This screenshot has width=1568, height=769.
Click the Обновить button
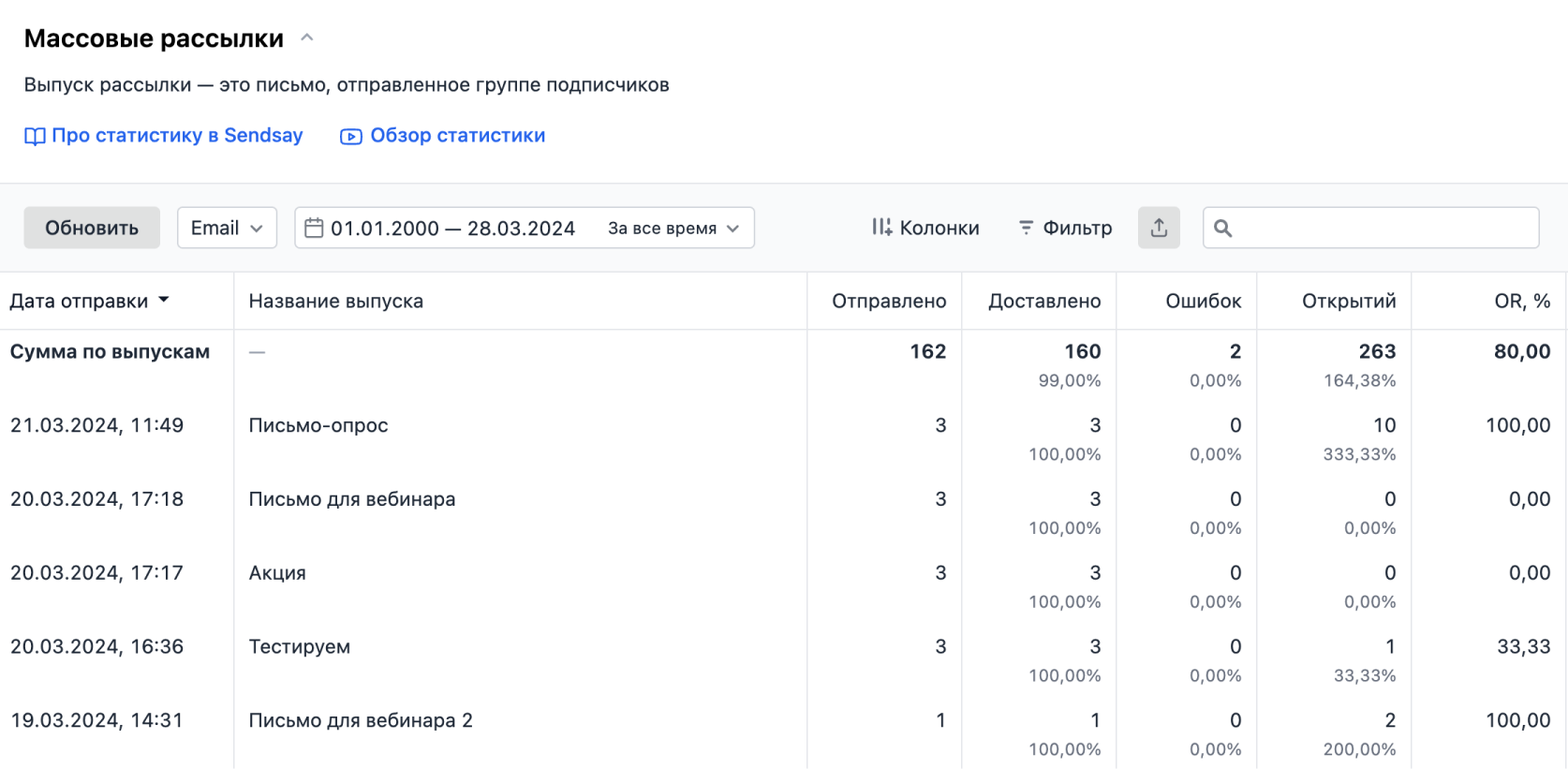pyautogui.click(x=92, y=228)
